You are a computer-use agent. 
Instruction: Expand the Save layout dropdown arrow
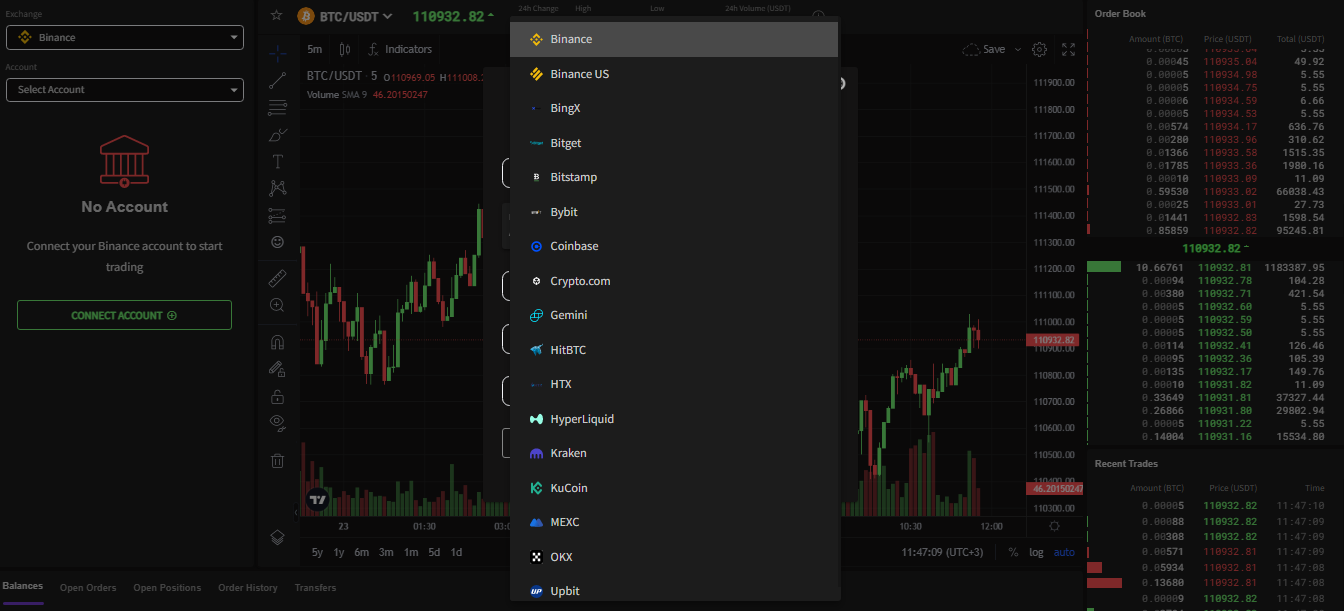click(1018, 49)
